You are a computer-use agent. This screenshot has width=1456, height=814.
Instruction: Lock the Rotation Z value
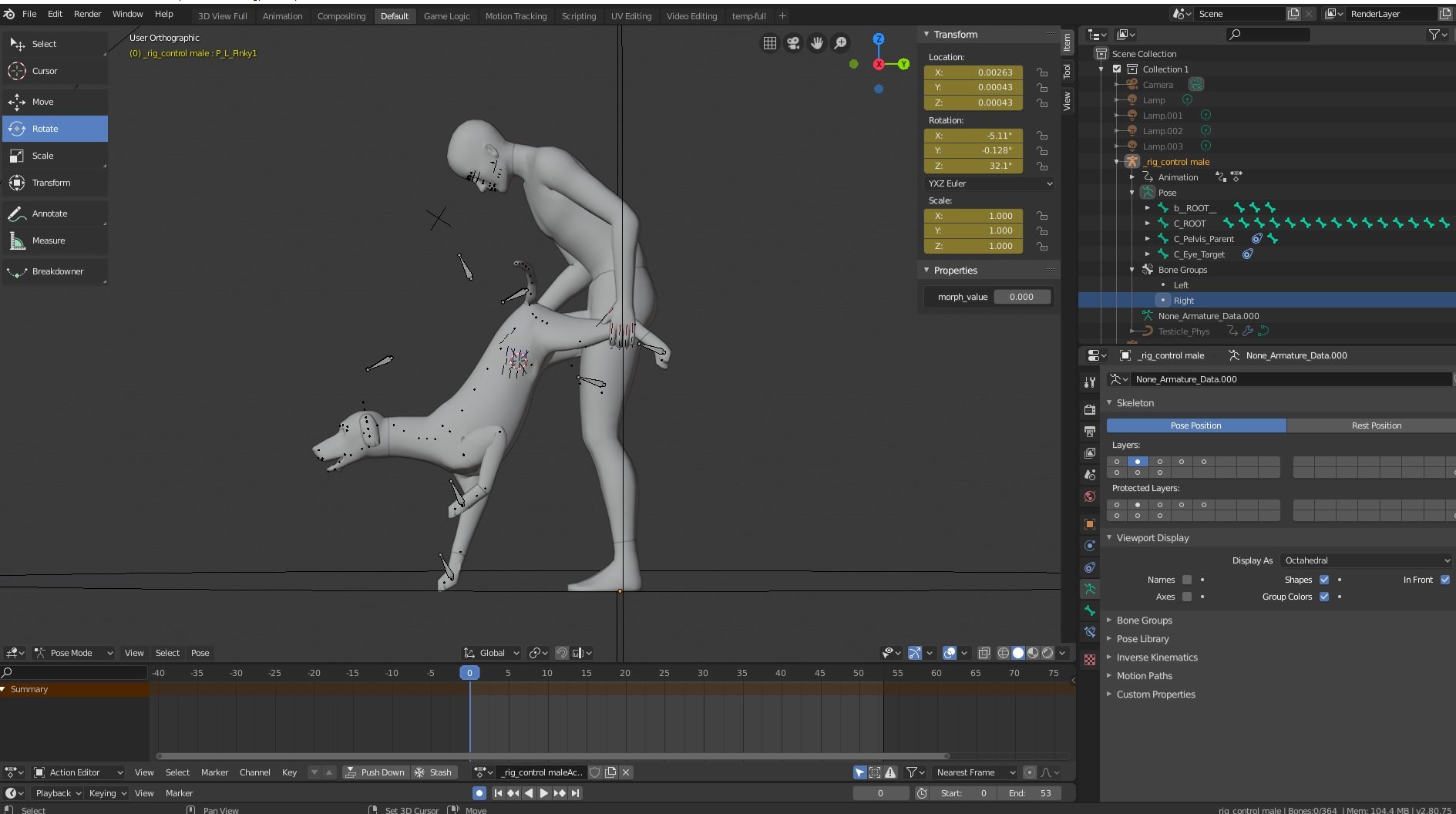[1042, 166]
